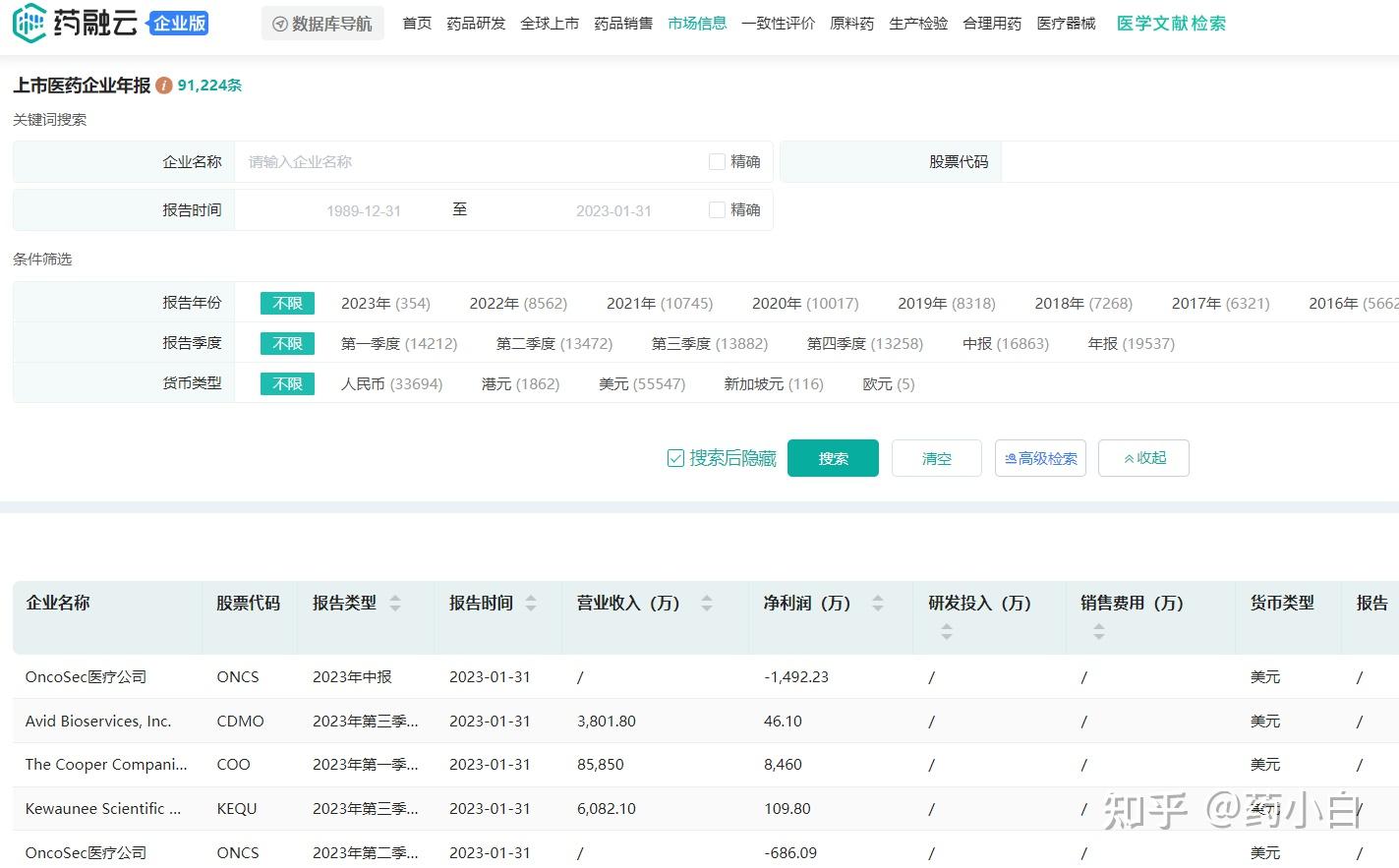
Task: Uncheck the 搜索后隐藏 checkbox
Action: [674, 457]
